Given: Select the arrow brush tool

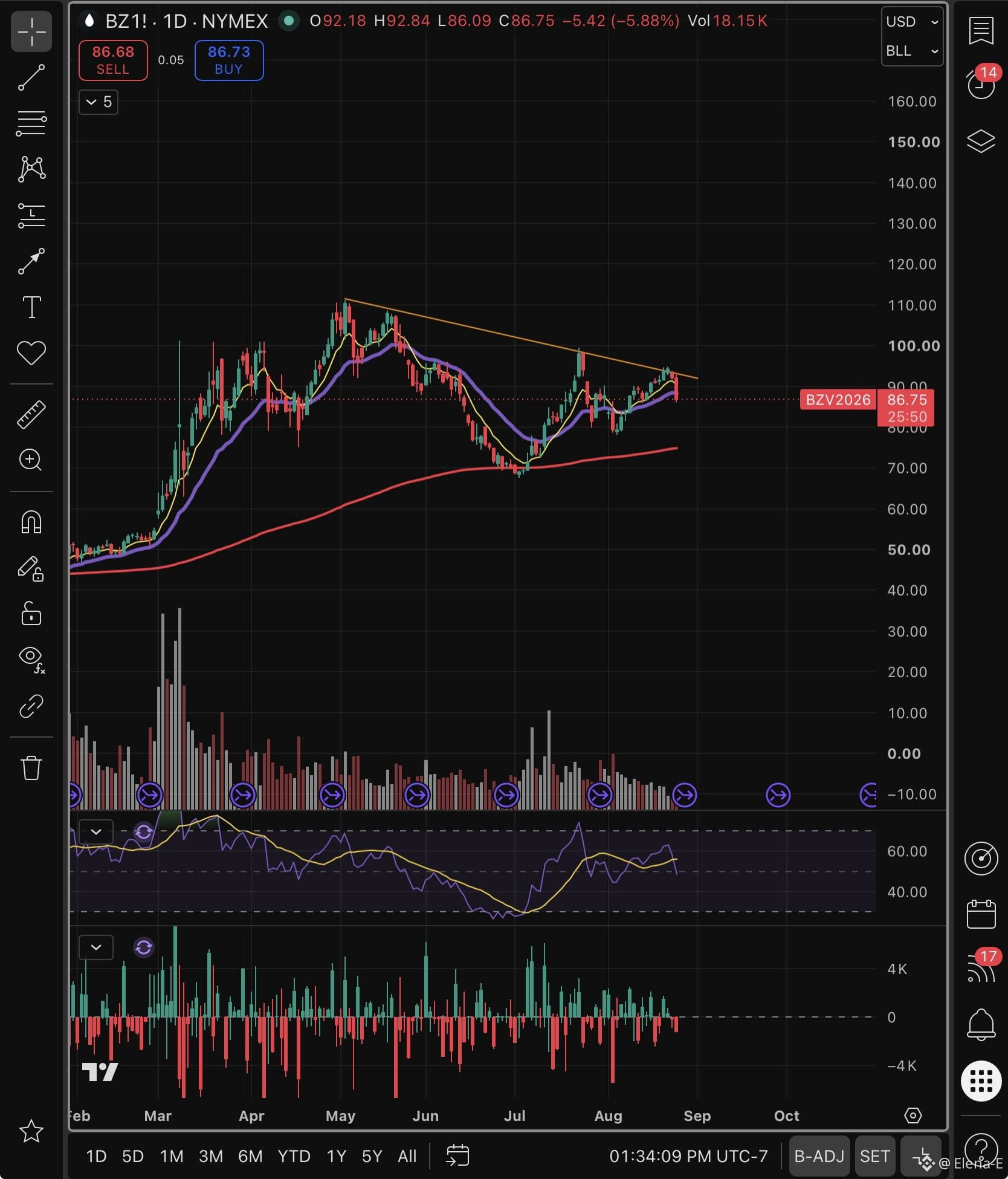Looking at the screenshot, I should [x=31, y=261].
